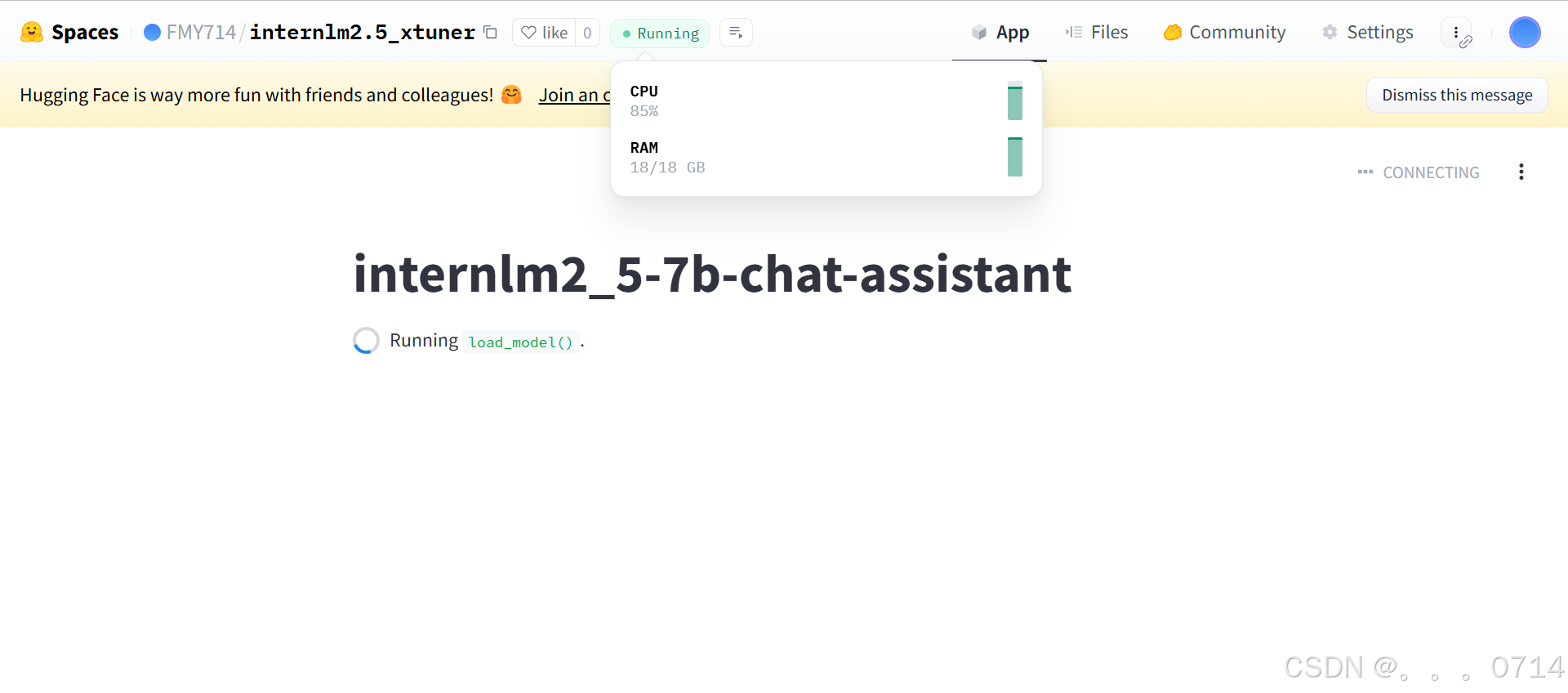The width and height of the screenshot is (1568, 693).
Task: Click the Hugging Face Spaces logo icon
Action: 32,33
